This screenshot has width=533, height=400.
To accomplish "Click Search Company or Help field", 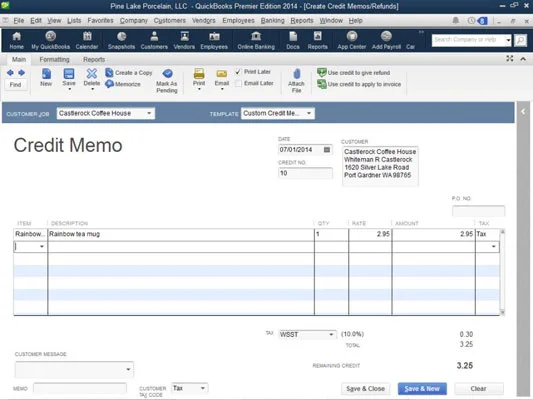I will click(468, 40).
